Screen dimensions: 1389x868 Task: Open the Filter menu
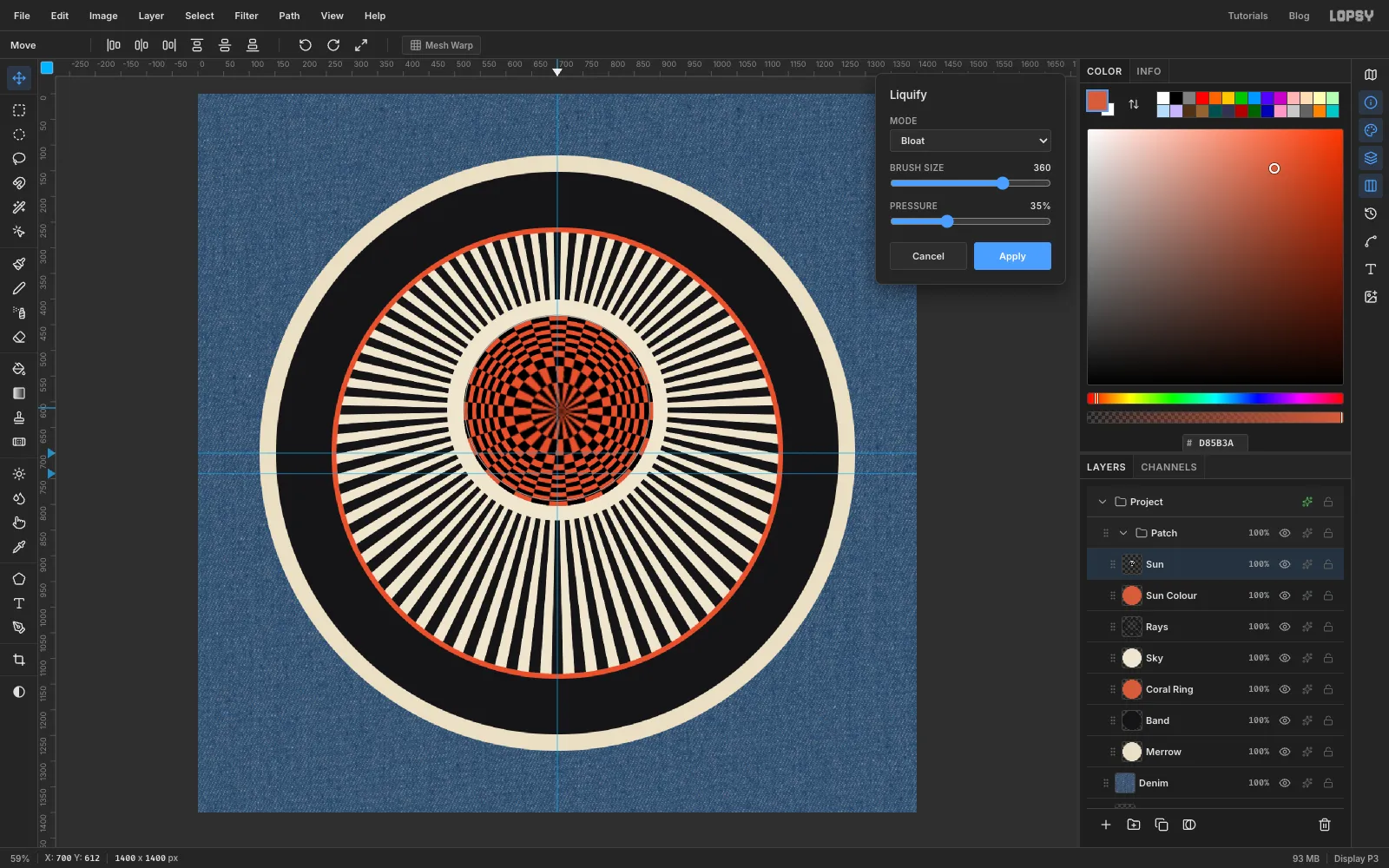click(247, 16)
